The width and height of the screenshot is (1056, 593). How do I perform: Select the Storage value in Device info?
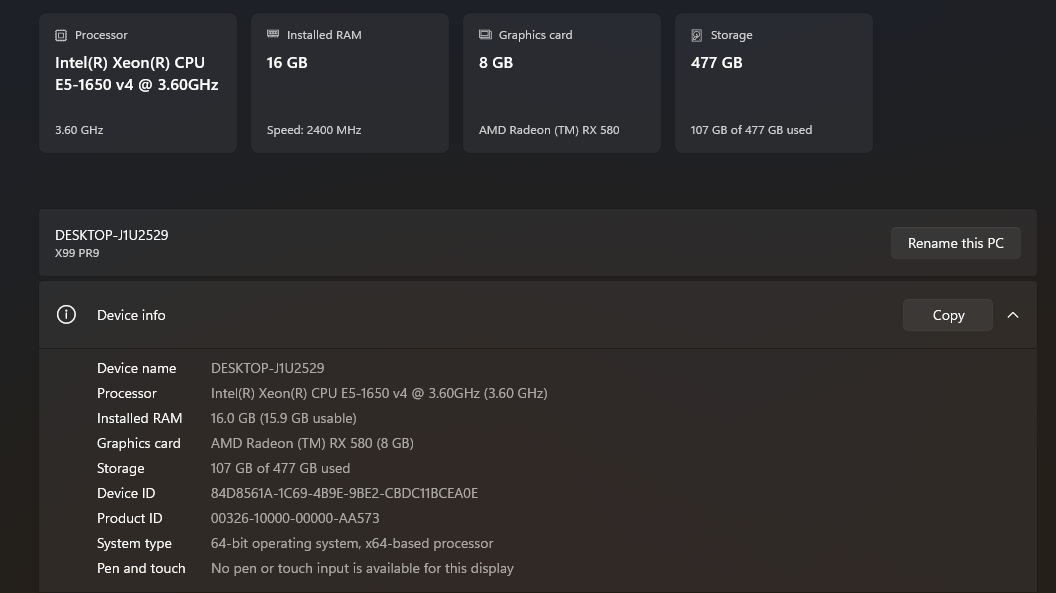[x=280, y=468]
